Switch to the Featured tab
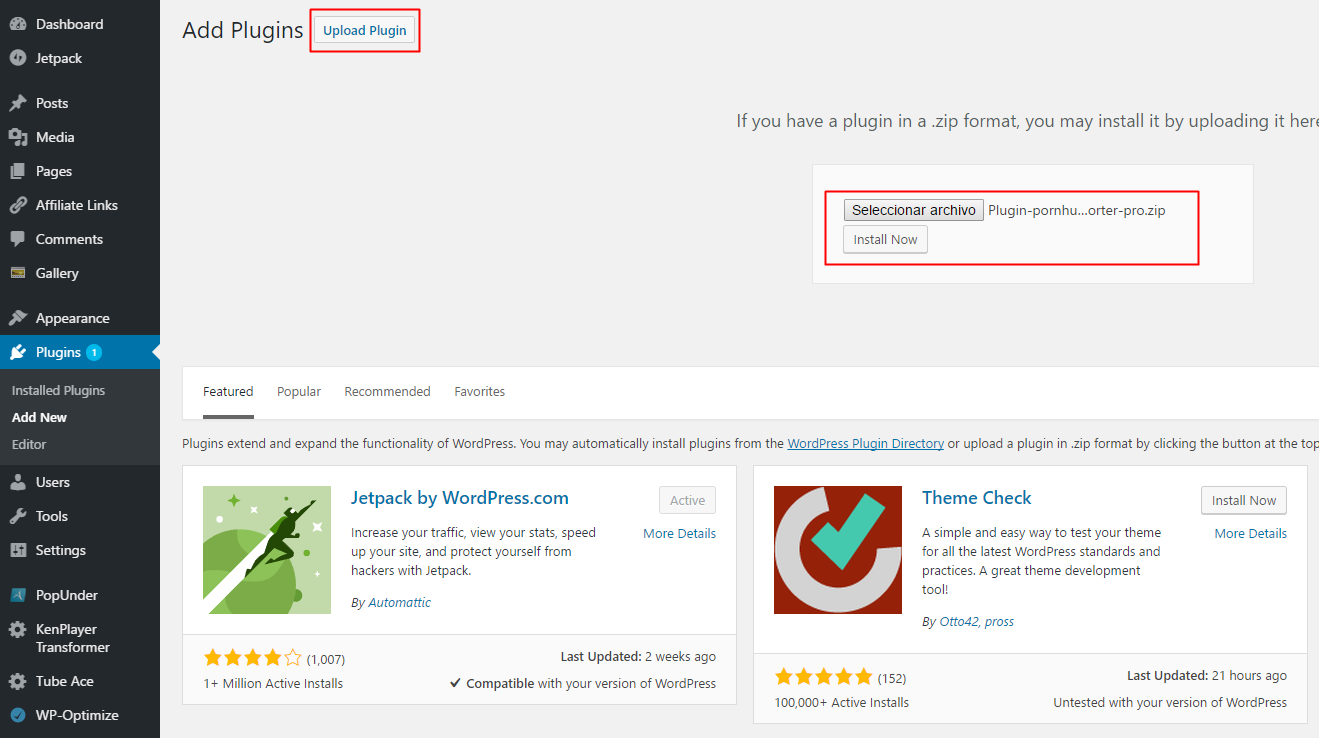 [x=228, y=391]
